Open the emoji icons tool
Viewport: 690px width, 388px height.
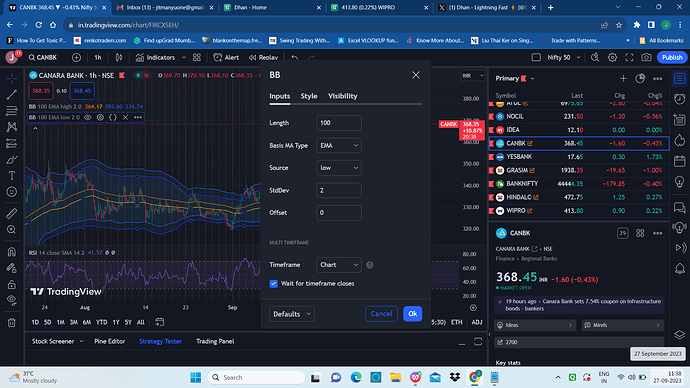pyautogui.click(x=12, y=192)
